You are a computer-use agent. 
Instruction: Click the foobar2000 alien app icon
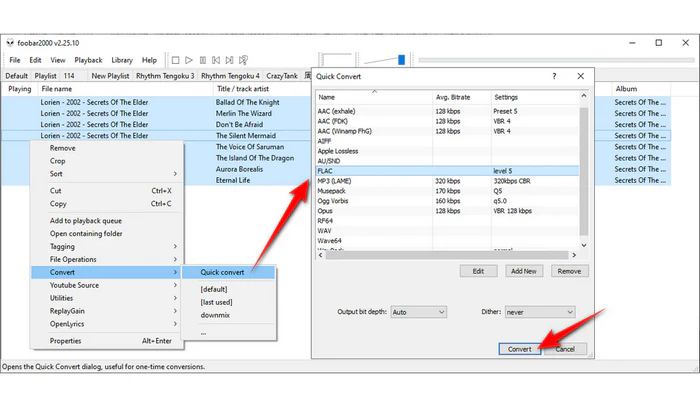pyautogui.click(x=10, y=43)
